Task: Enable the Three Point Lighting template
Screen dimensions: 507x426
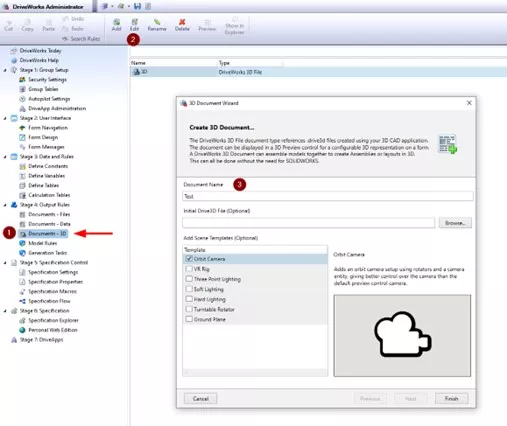Action: [x=189, y=279]
